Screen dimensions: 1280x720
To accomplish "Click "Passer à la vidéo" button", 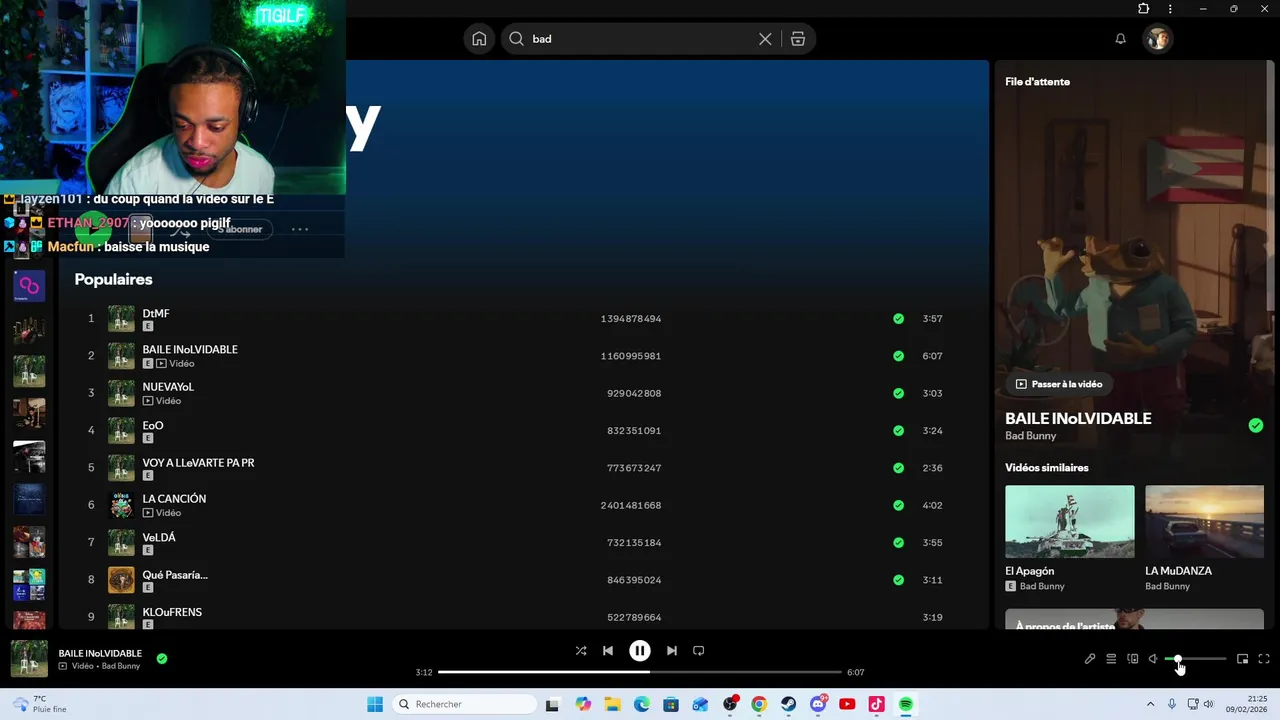I will coord(1059,384).
